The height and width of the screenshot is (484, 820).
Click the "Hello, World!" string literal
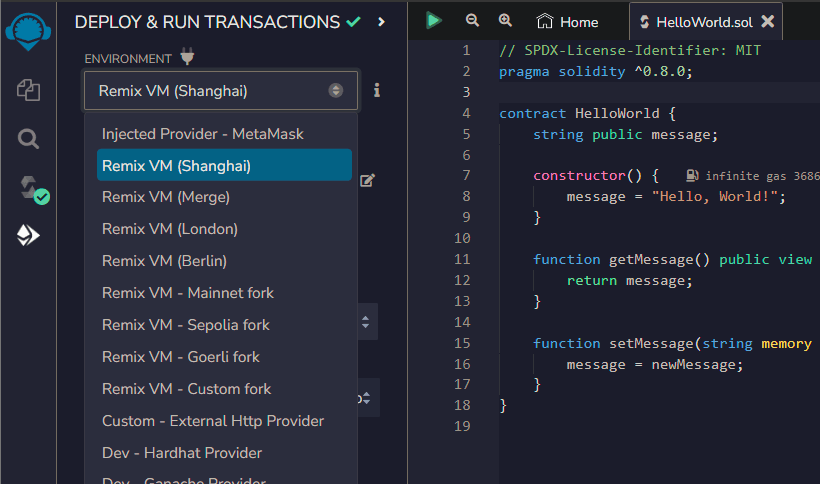click(714, 197)
